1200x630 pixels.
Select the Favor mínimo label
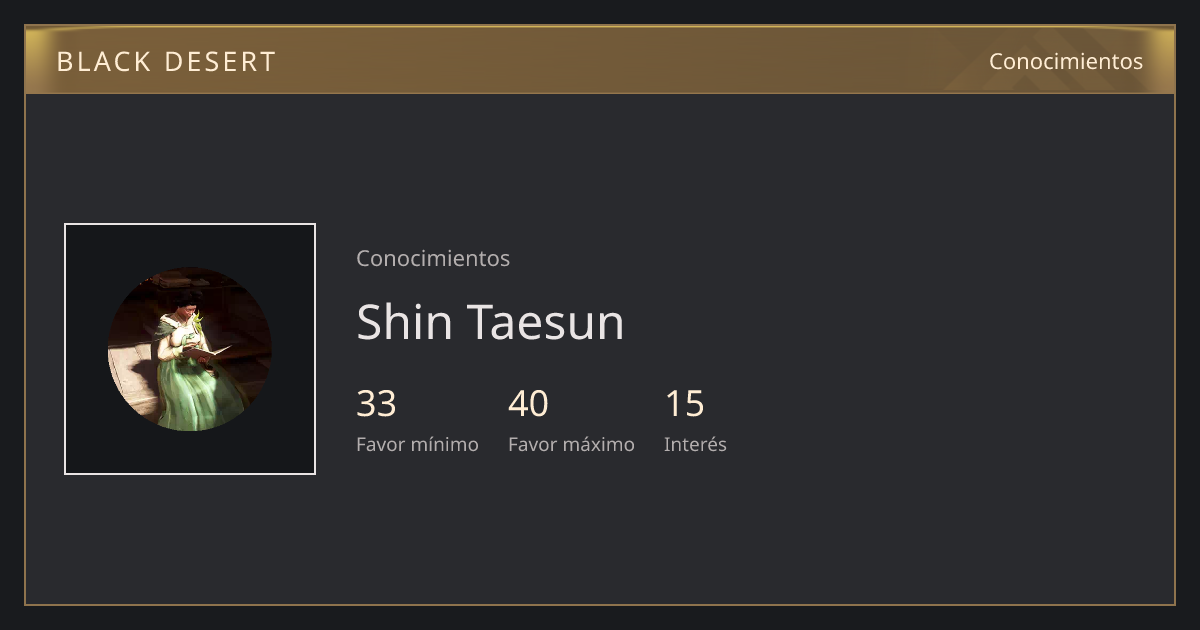tap(417, 444)
